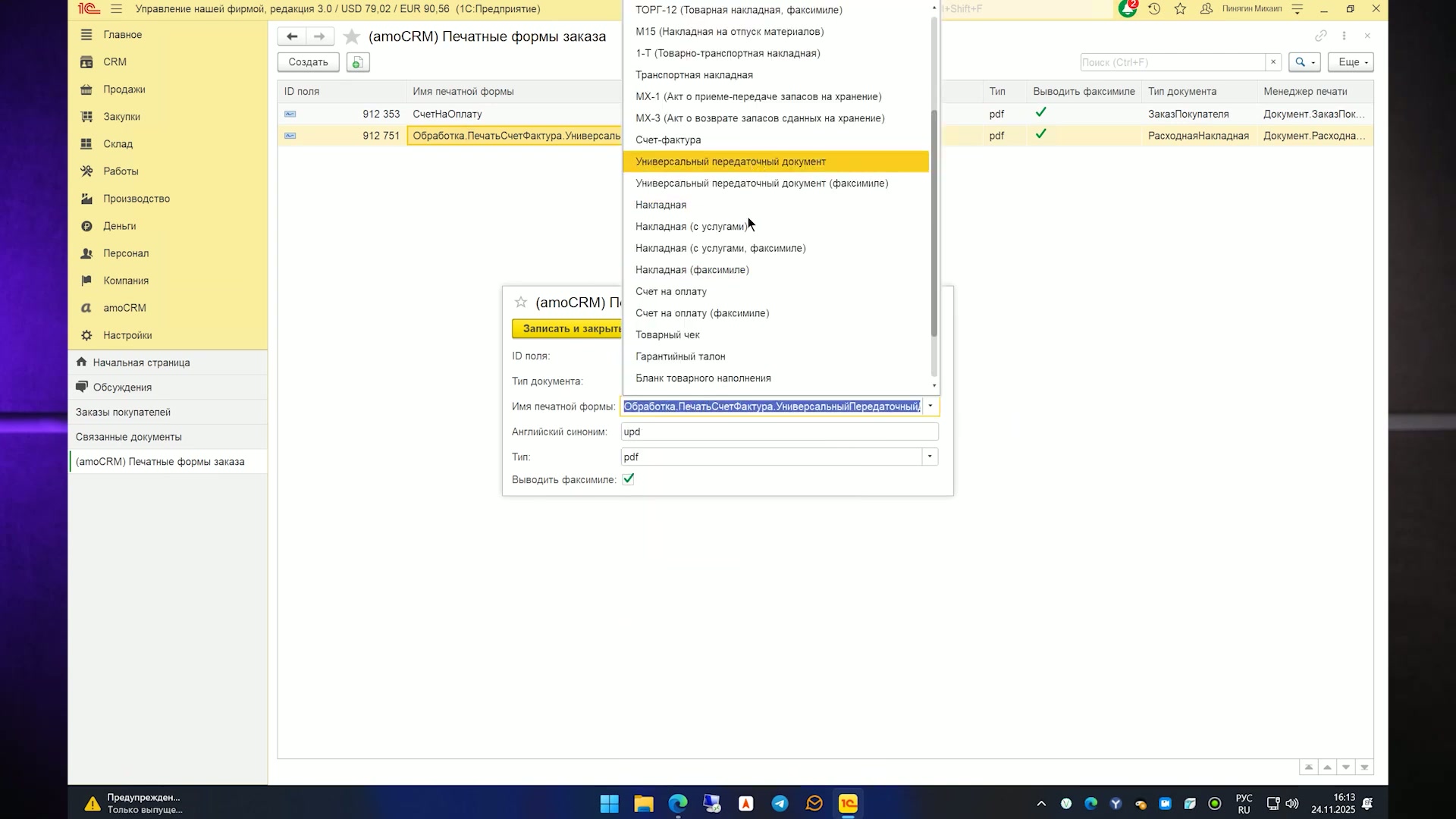Open the Закупки section

coord(121,117)
